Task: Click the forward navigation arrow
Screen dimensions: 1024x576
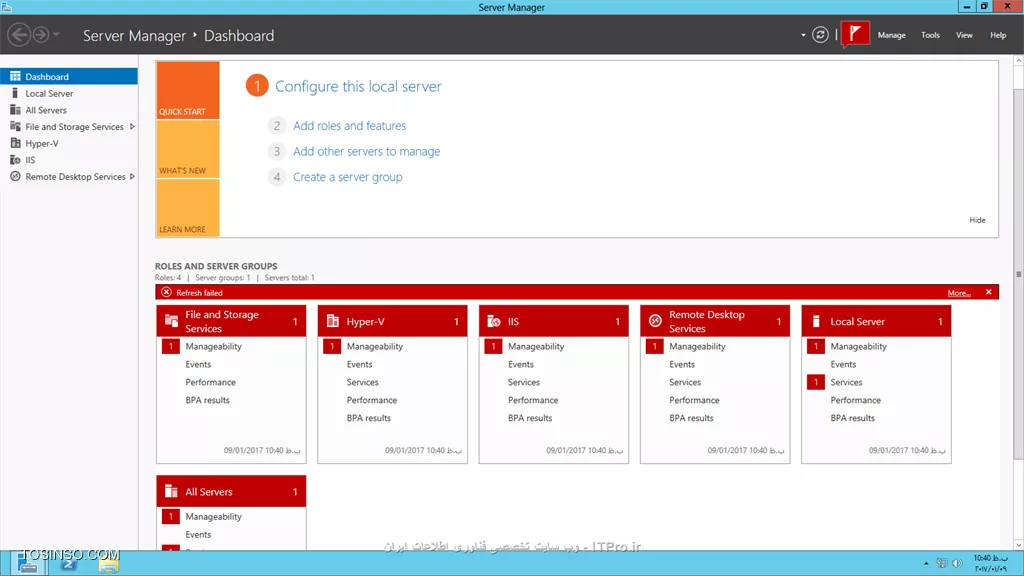Action: click(40, 35)
